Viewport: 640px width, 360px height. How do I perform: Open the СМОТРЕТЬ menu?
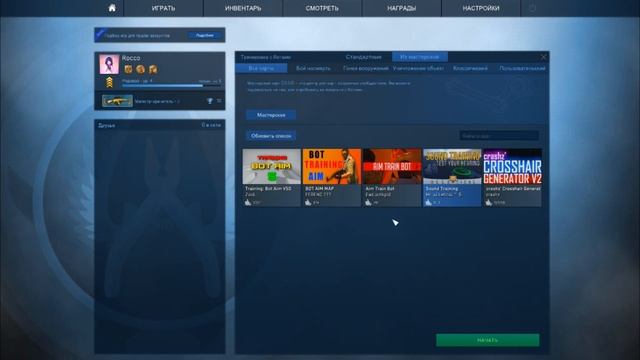[322, 8]
